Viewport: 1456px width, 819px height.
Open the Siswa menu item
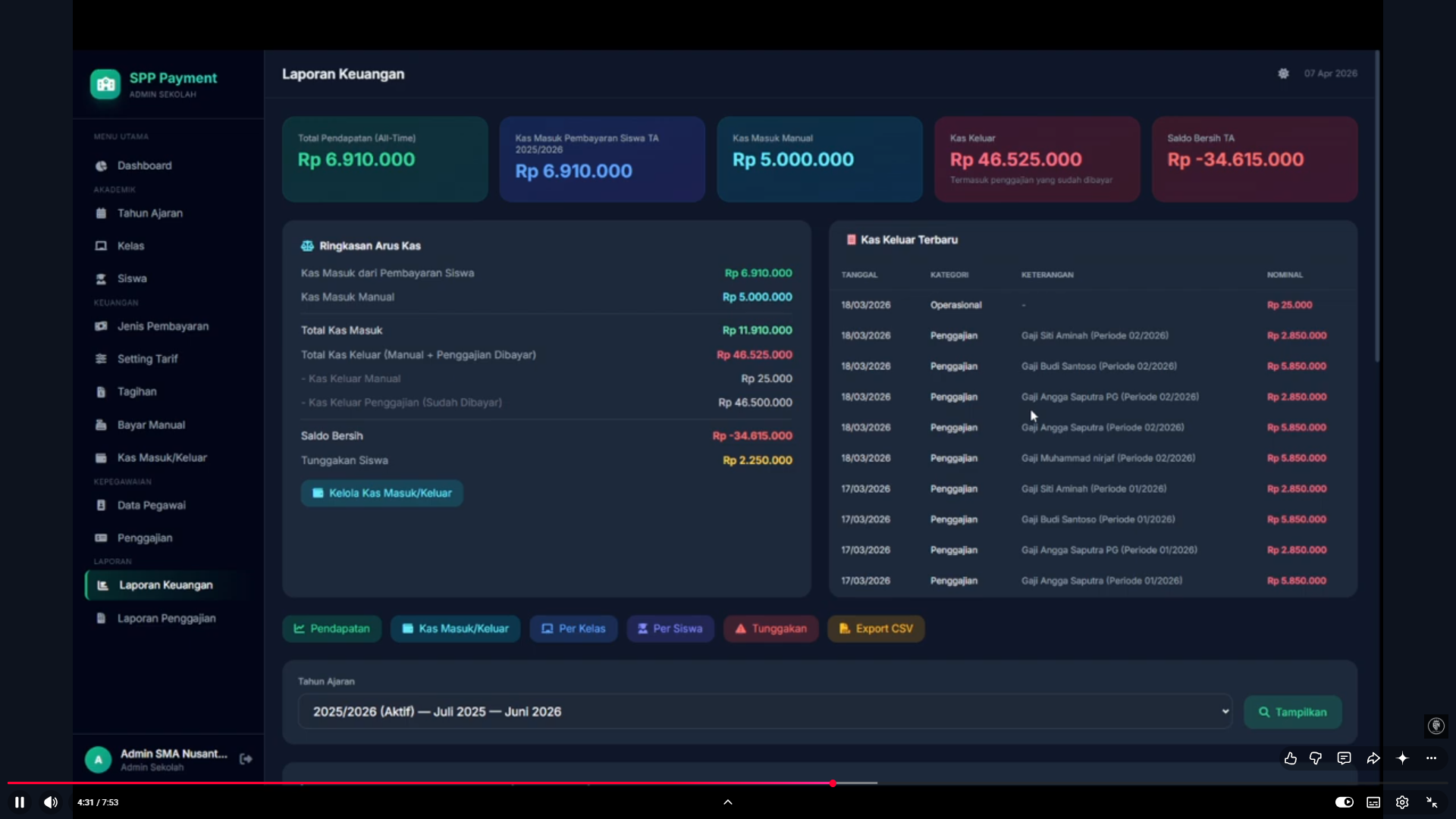[132, 278]
